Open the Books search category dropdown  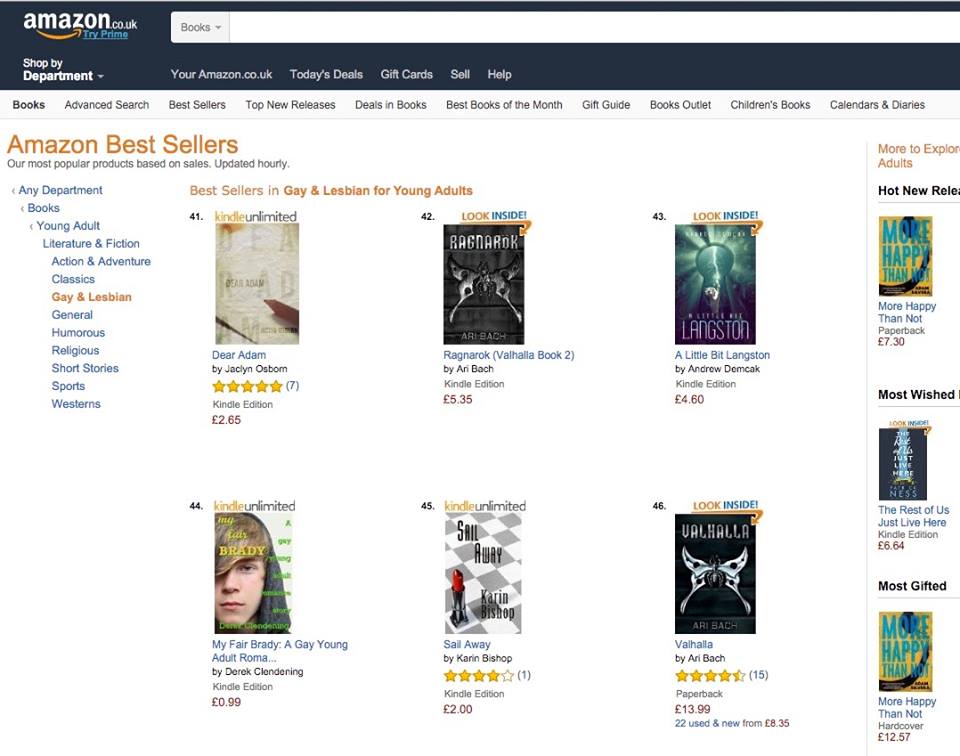(200, 28)
